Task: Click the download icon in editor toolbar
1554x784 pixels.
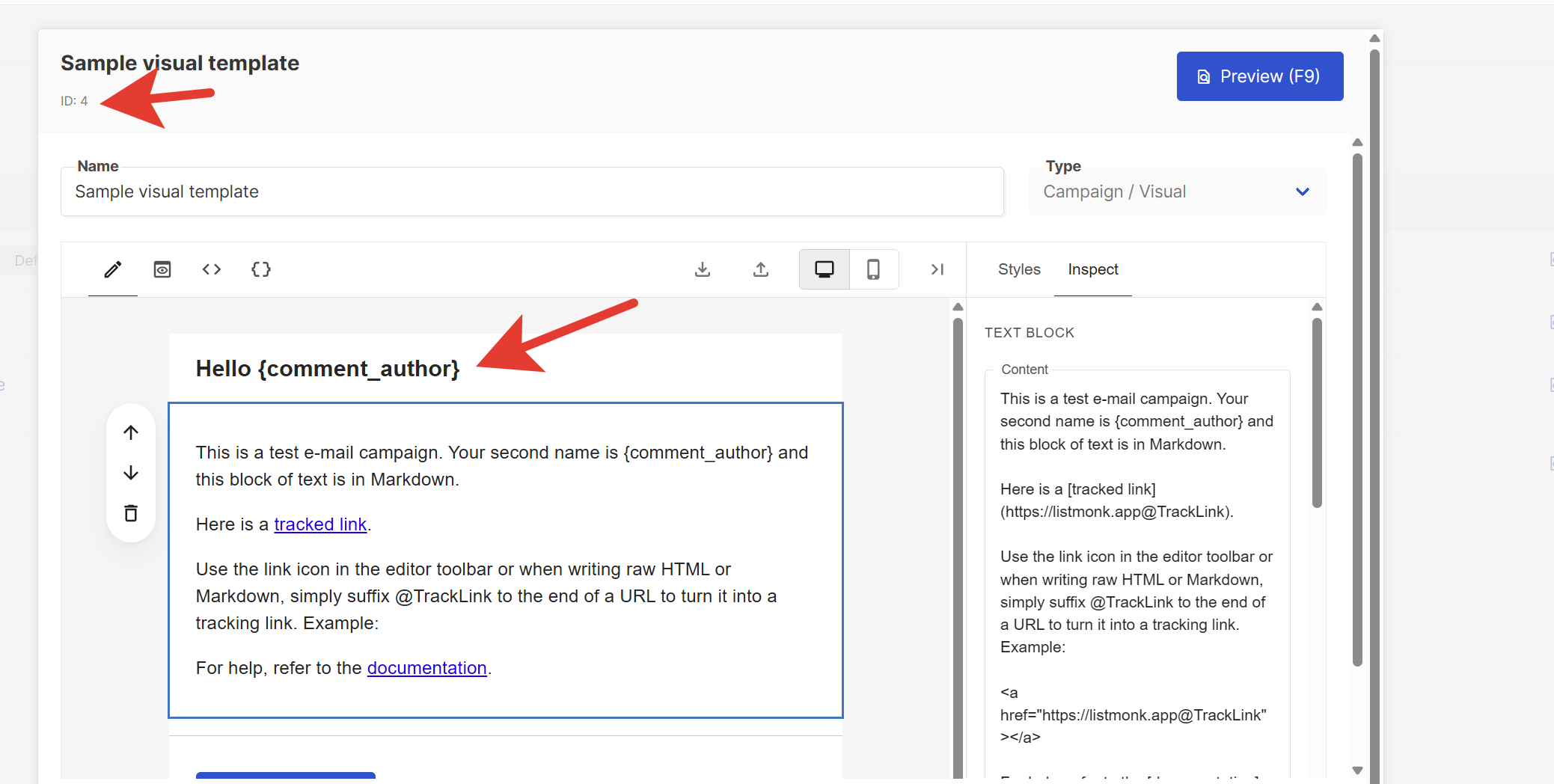Action: tap(703, 269)
